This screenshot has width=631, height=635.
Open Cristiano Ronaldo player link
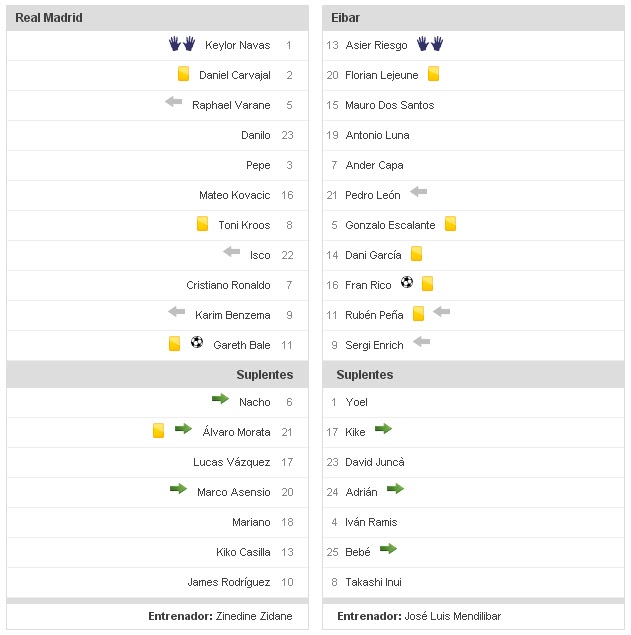[x=228, y=285]
